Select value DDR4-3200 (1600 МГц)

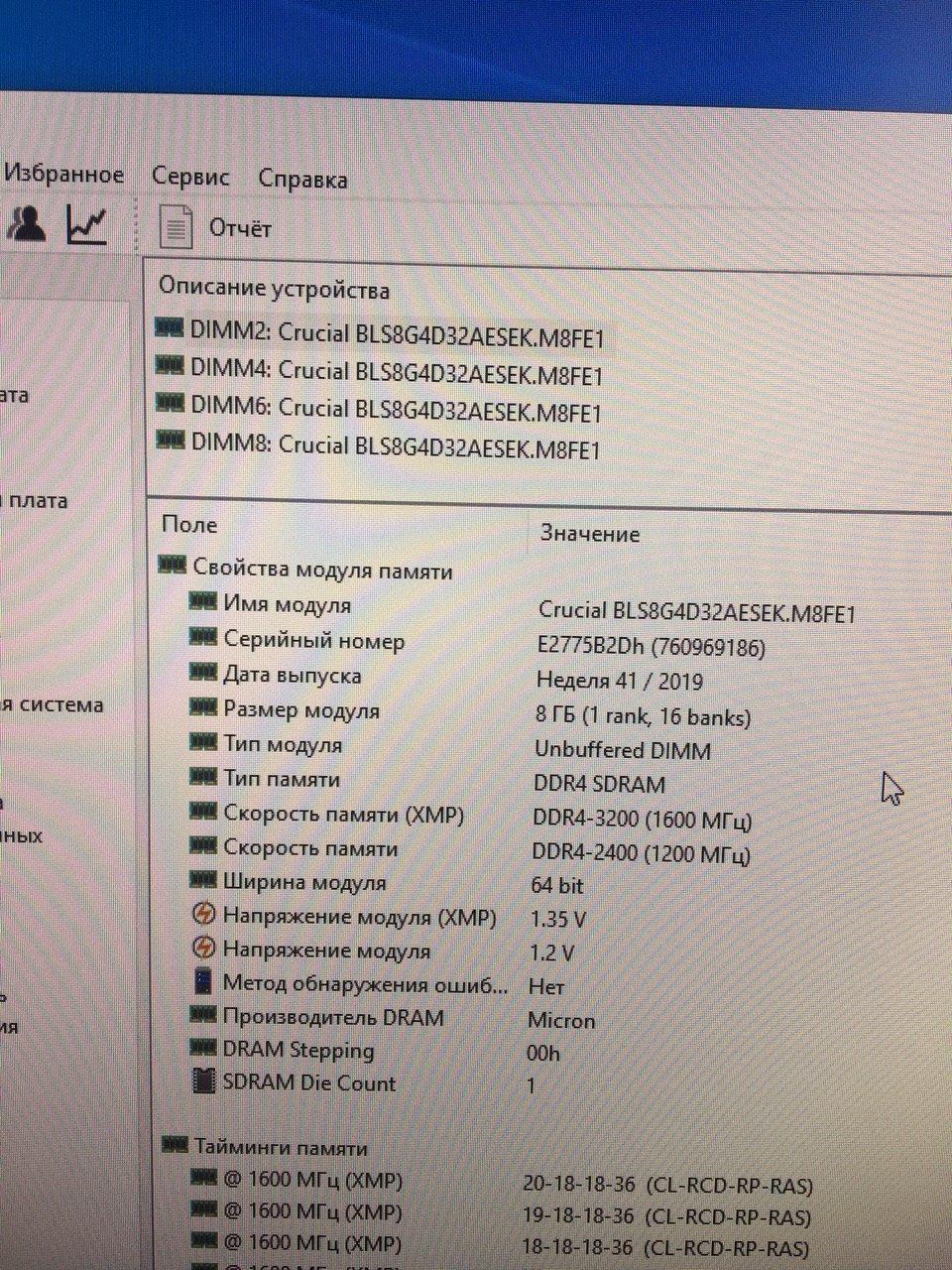643,821
